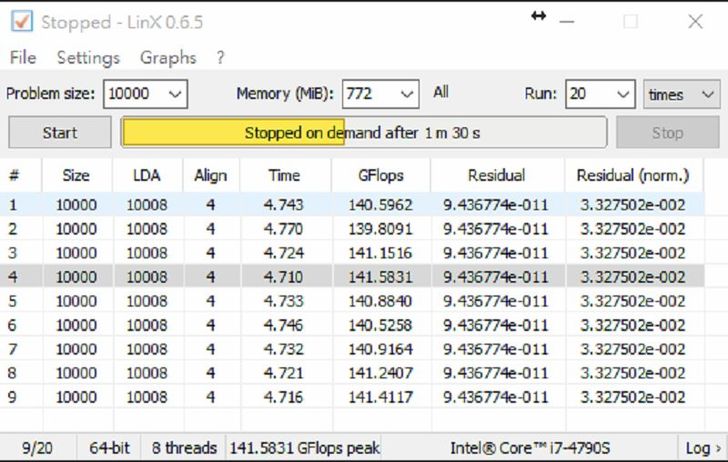
Task: Expand the Problem size dropdown
Action: tap(175, 94)
